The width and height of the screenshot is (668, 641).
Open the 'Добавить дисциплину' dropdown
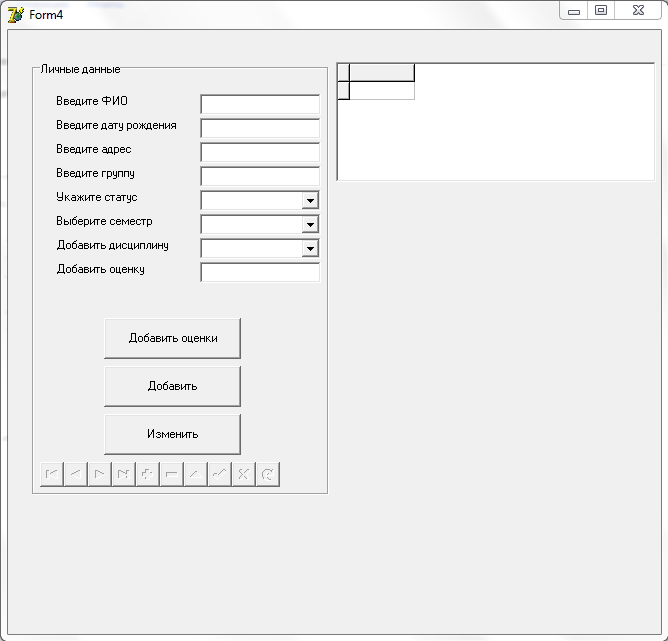coord(310,248)
